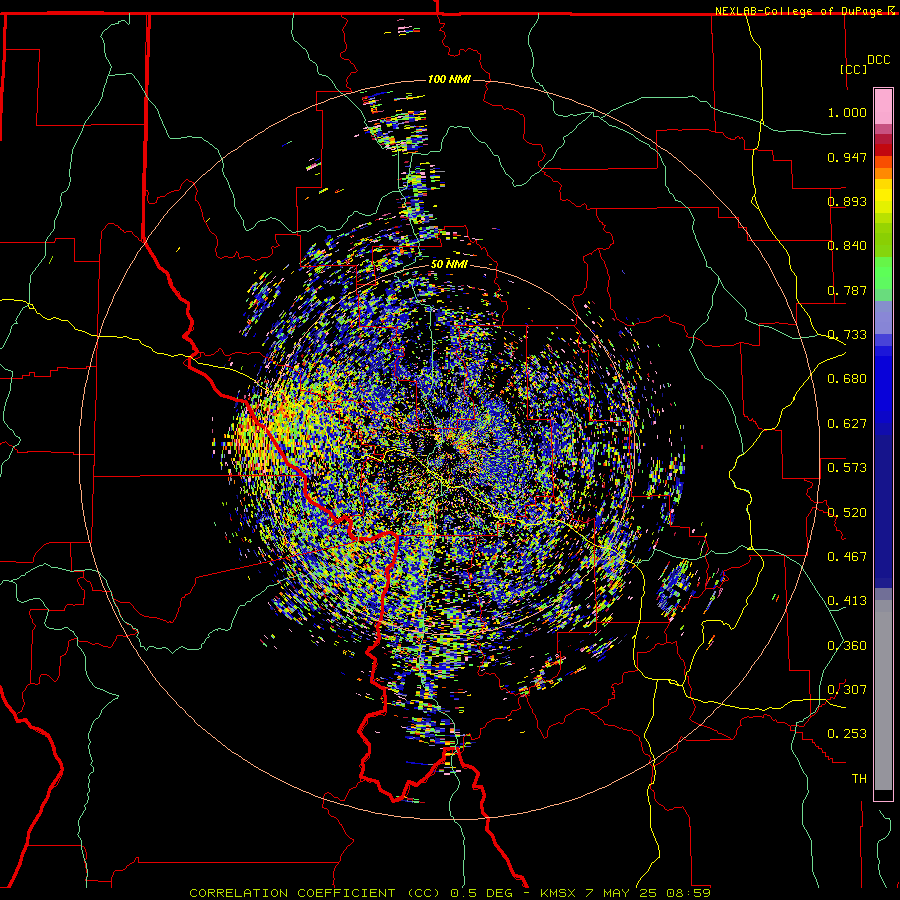Click the 50 NMI range ring label
Image resolution: width=900 pixels, height=900 pixels.
(449, 264)
